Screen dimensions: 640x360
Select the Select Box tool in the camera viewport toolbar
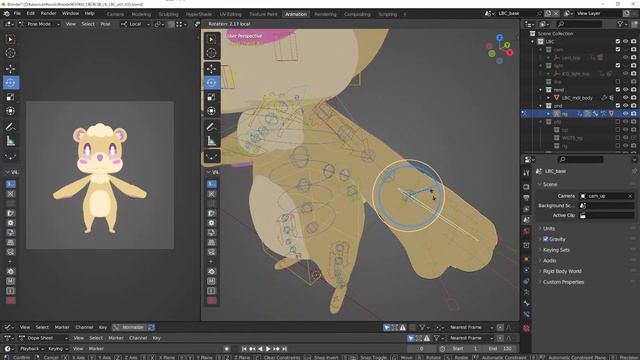point(11,39)
